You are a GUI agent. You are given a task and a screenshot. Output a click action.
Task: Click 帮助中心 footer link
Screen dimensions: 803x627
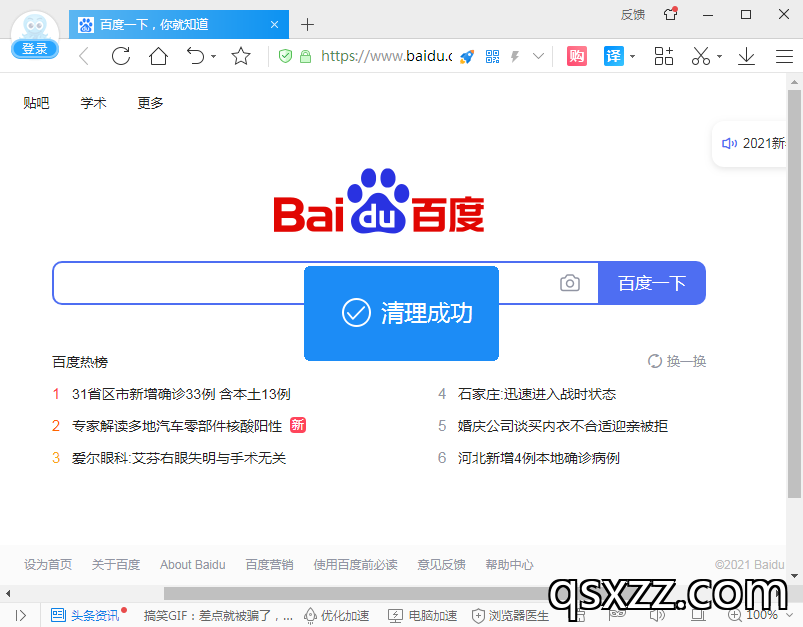click(510, 565)
